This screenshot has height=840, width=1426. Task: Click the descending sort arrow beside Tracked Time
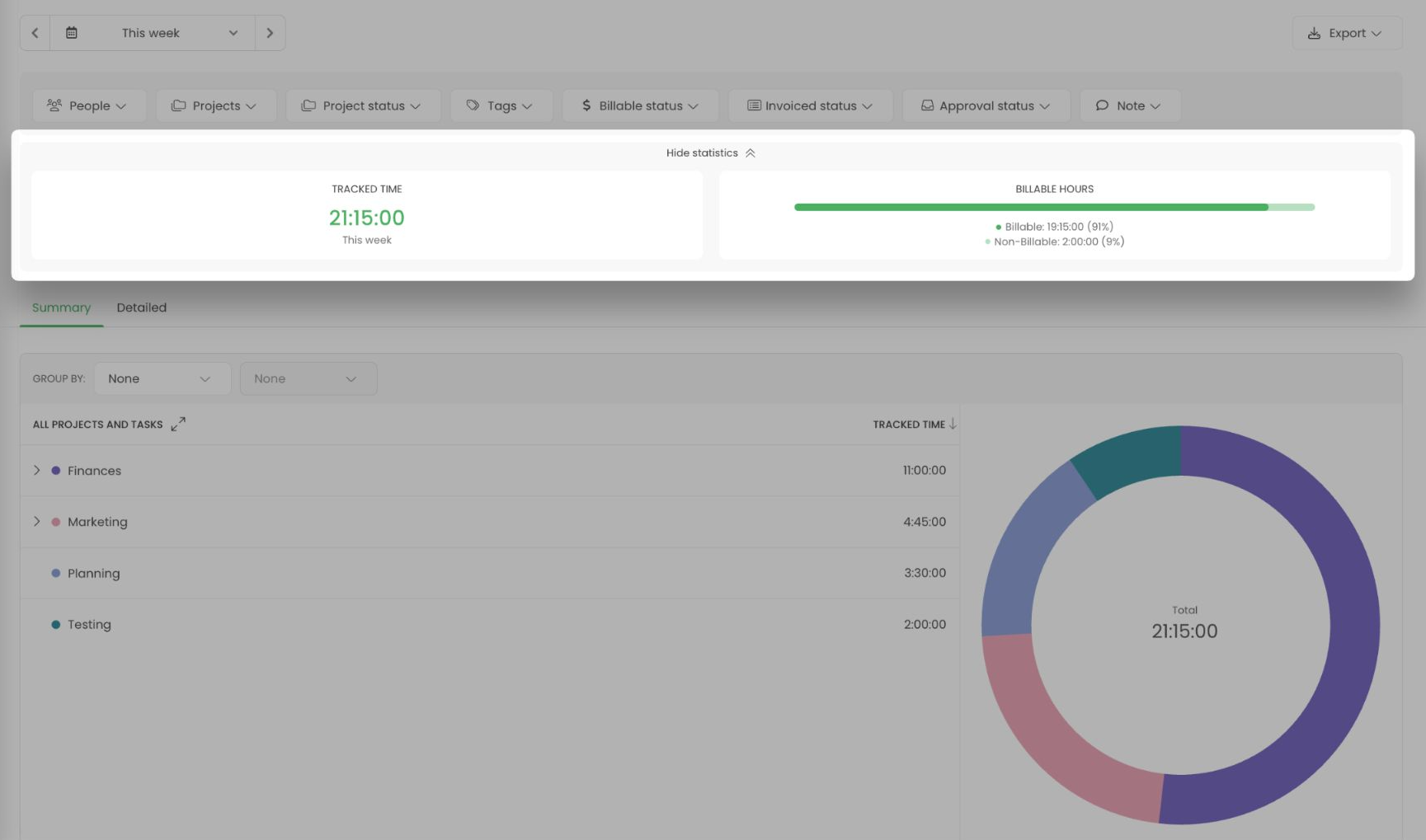953,424
